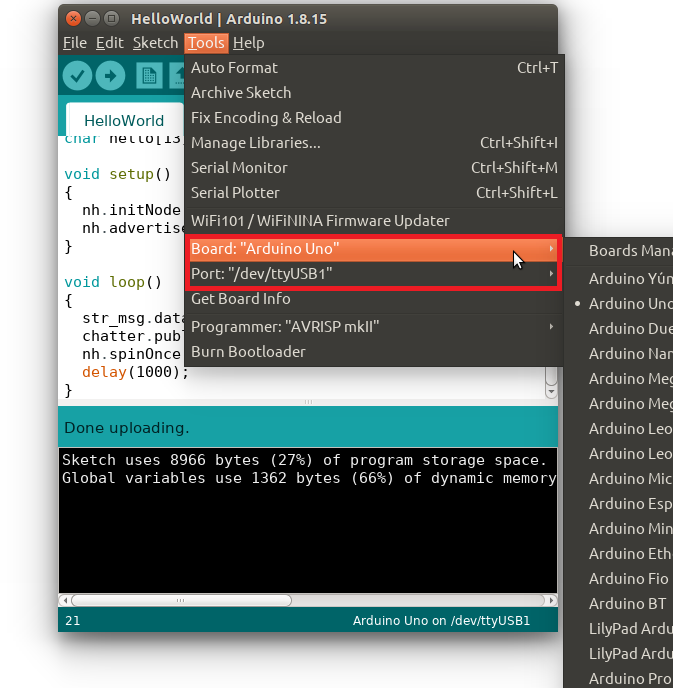
Task: Click the "Global variables use 1362 bytes" line
Action: 309,478
